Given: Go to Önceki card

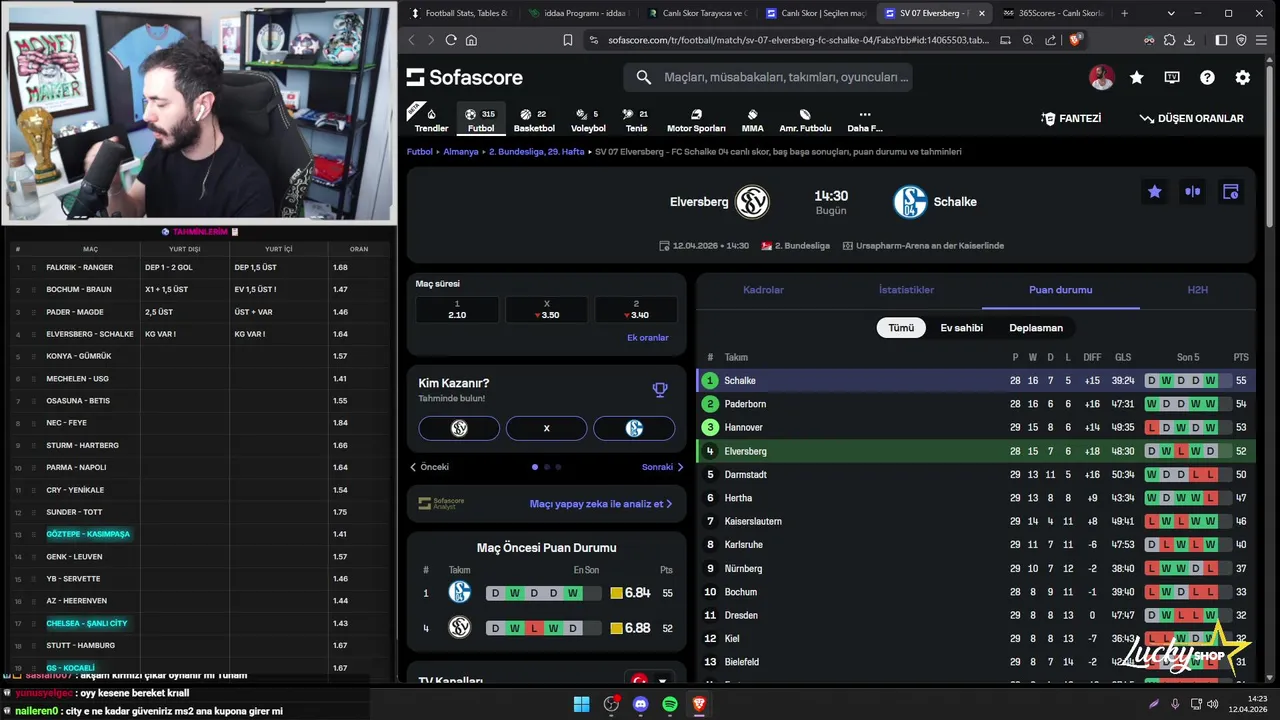Looking at the screenshot, I should click(x=430, y=467).
